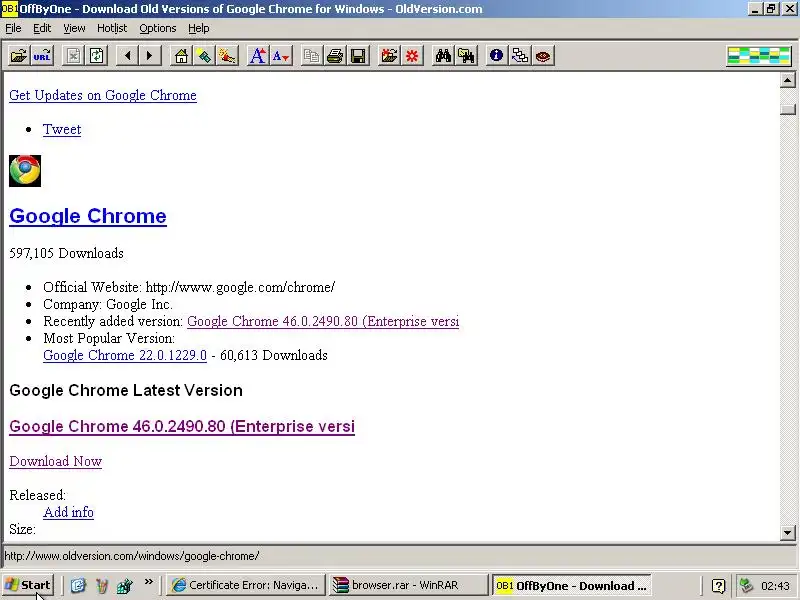Viewport: 800px width, 600px height.
Task: Click the system tray network icon
Action: coord(746,585)
